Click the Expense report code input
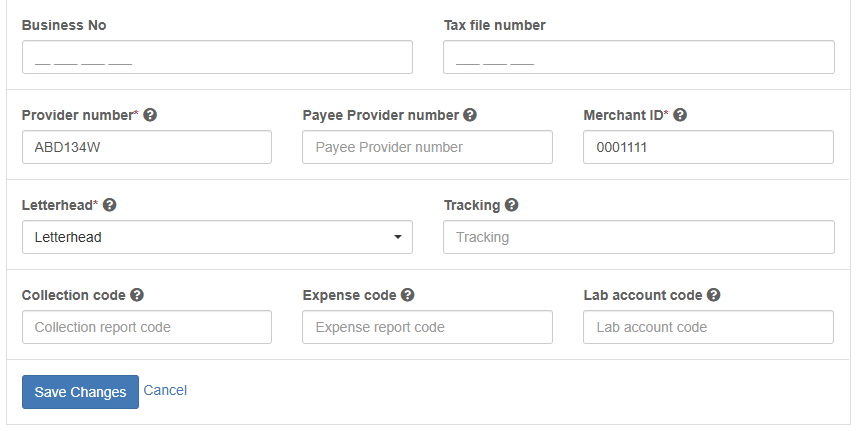 click(x=427, y=327)
